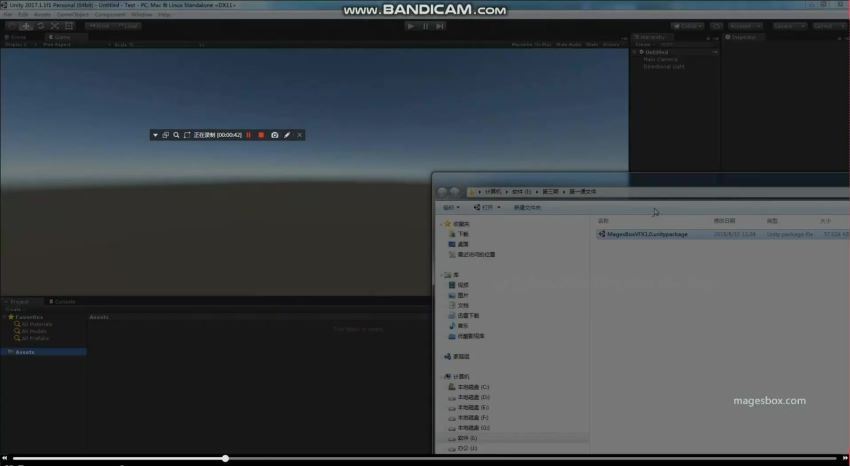Open Local Disk (D:) in Explorer sidebar

point(468,397)
